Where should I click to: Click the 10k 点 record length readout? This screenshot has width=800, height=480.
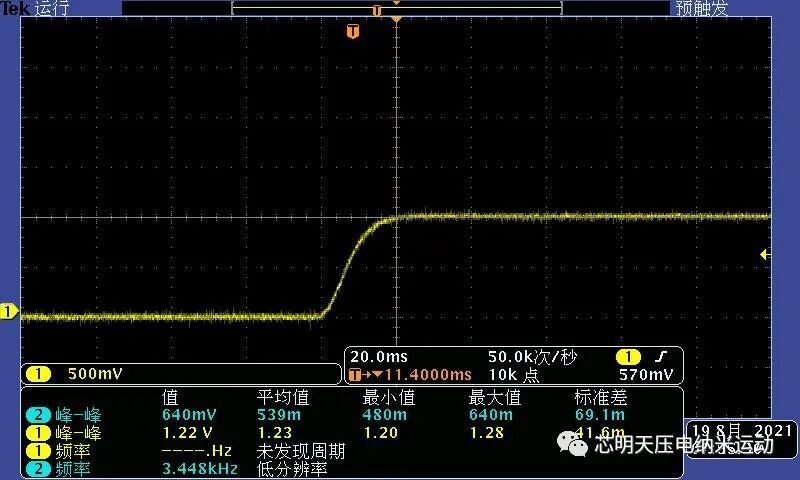(x=514, y=375)
